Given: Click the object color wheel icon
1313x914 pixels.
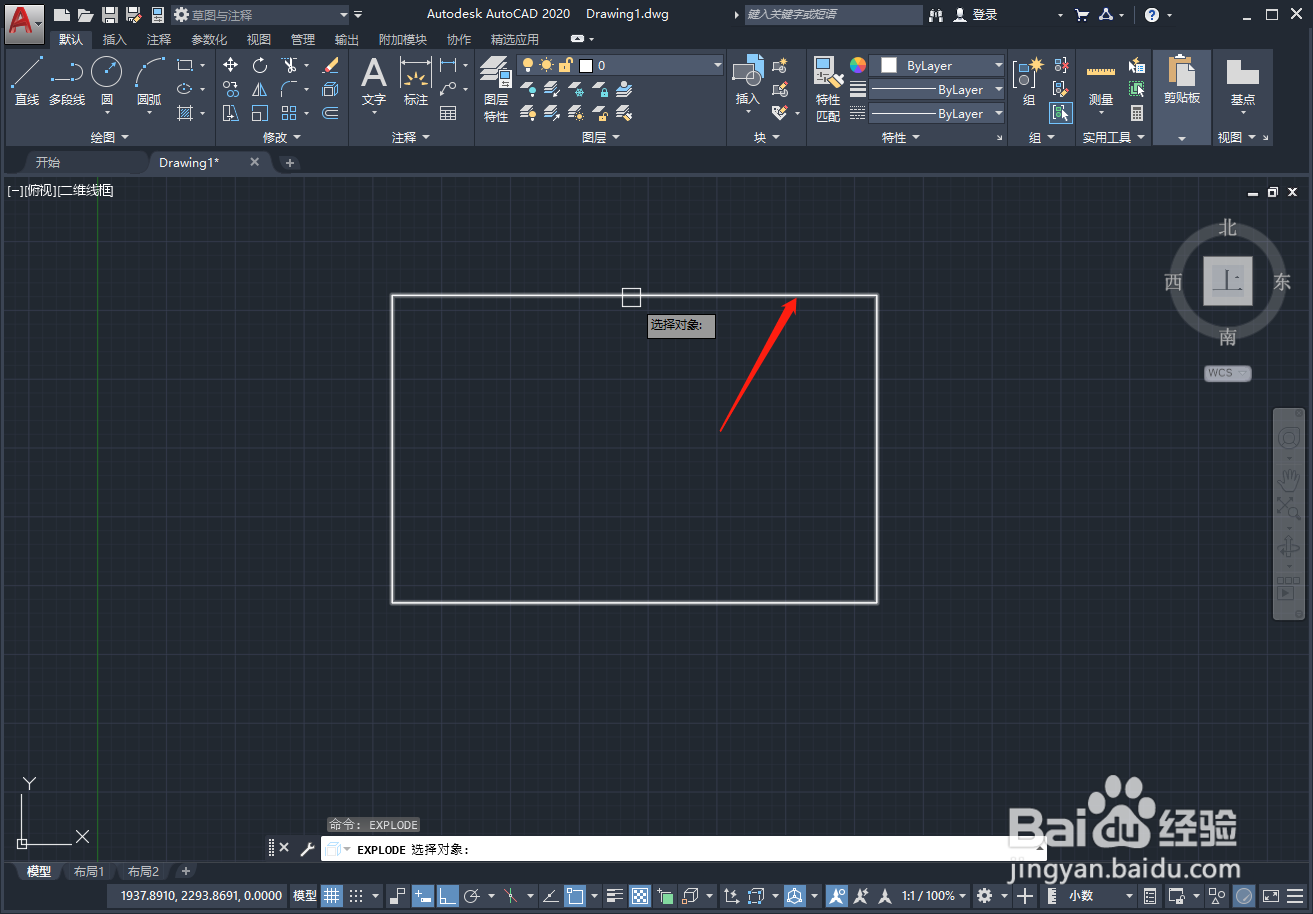Looking at the screenshot, I should point(858,65).
